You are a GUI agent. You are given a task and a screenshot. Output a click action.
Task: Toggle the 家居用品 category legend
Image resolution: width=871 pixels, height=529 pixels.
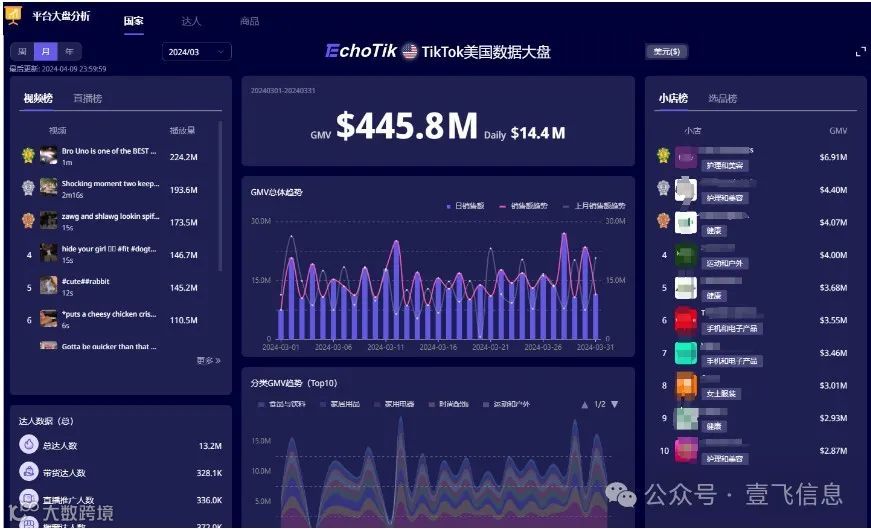tap(340, 404)
